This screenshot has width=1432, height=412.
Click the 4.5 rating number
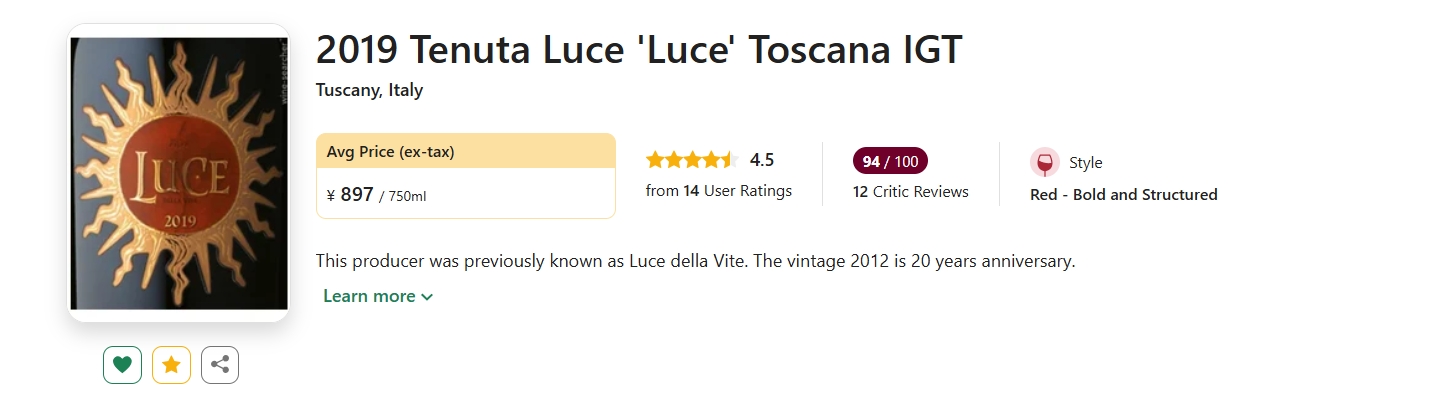pyautogui.click(x=762, y=160)
